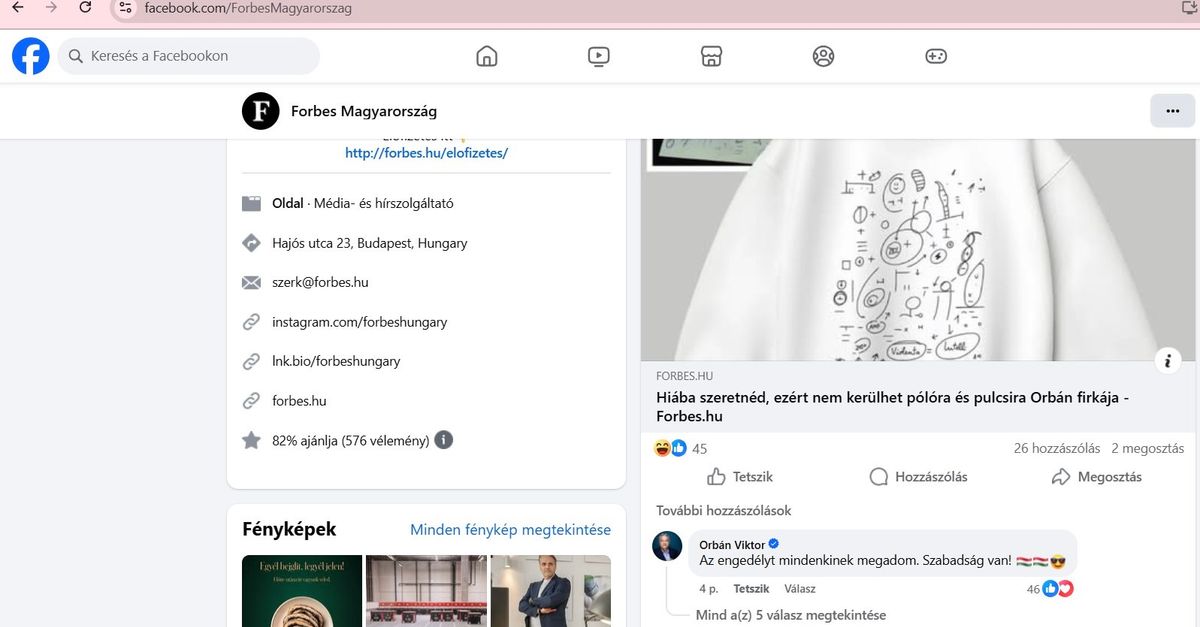The height and width of the screenshot is (627, 1200).
Task: Open the Marketplace icon
Action: 711,56
